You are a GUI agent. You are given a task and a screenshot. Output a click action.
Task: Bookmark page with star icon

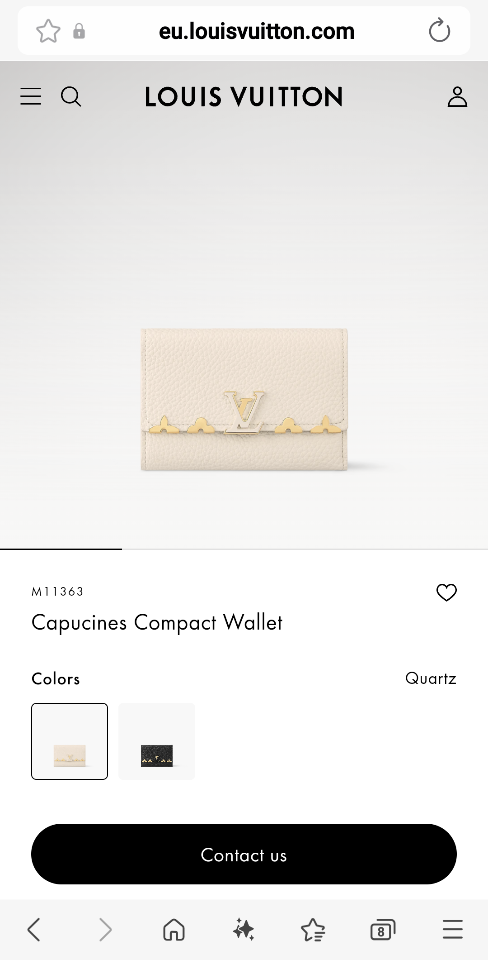pos(48,31)
